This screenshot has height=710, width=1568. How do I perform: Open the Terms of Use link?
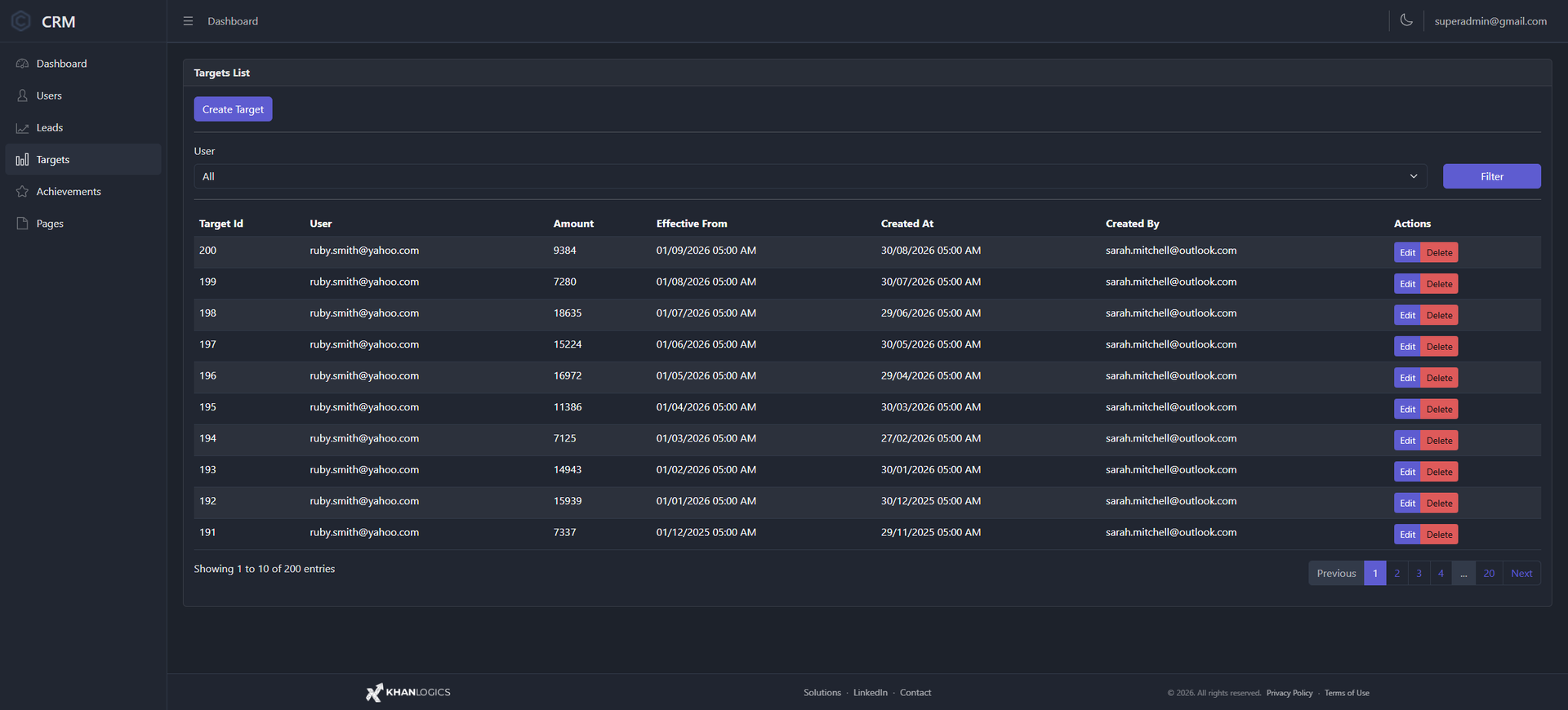[x=1347, y=693]
